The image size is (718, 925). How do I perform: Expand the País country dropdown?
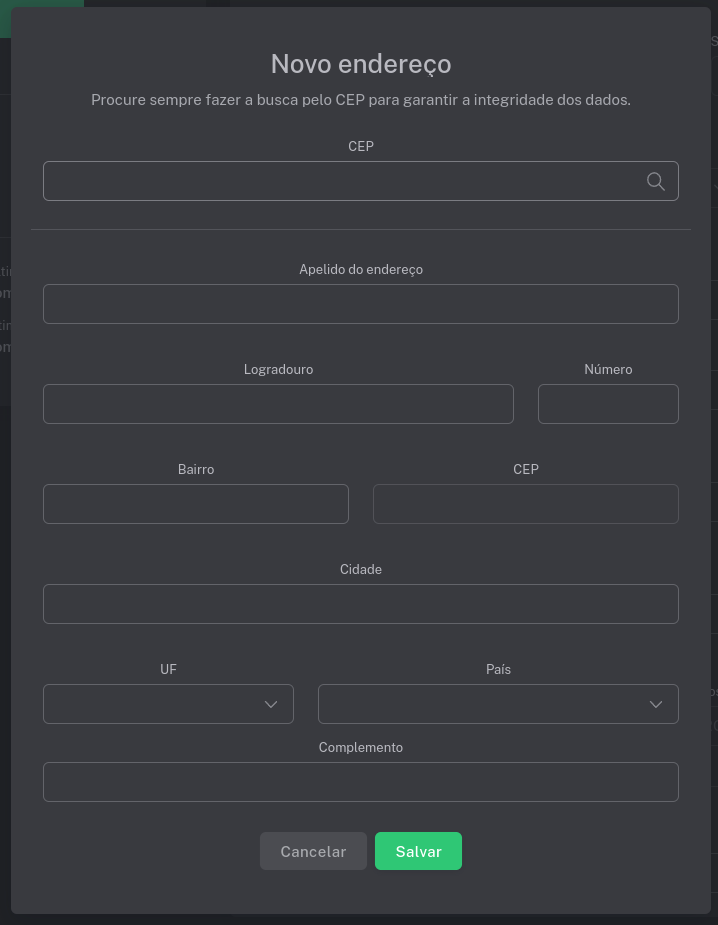click(x=498, y=704)
